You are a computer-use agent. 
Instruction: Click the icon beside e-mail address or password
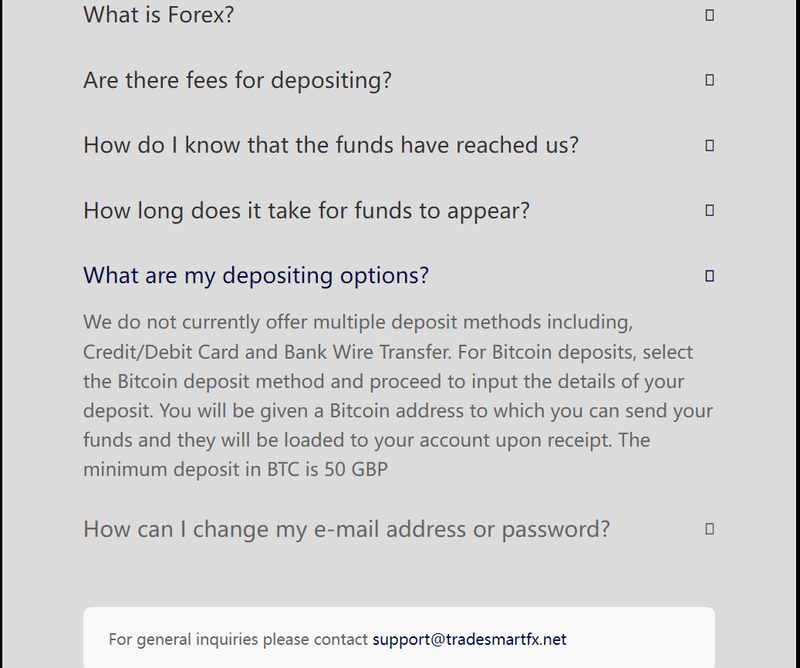pyautogui.click(x=709, y=529)
